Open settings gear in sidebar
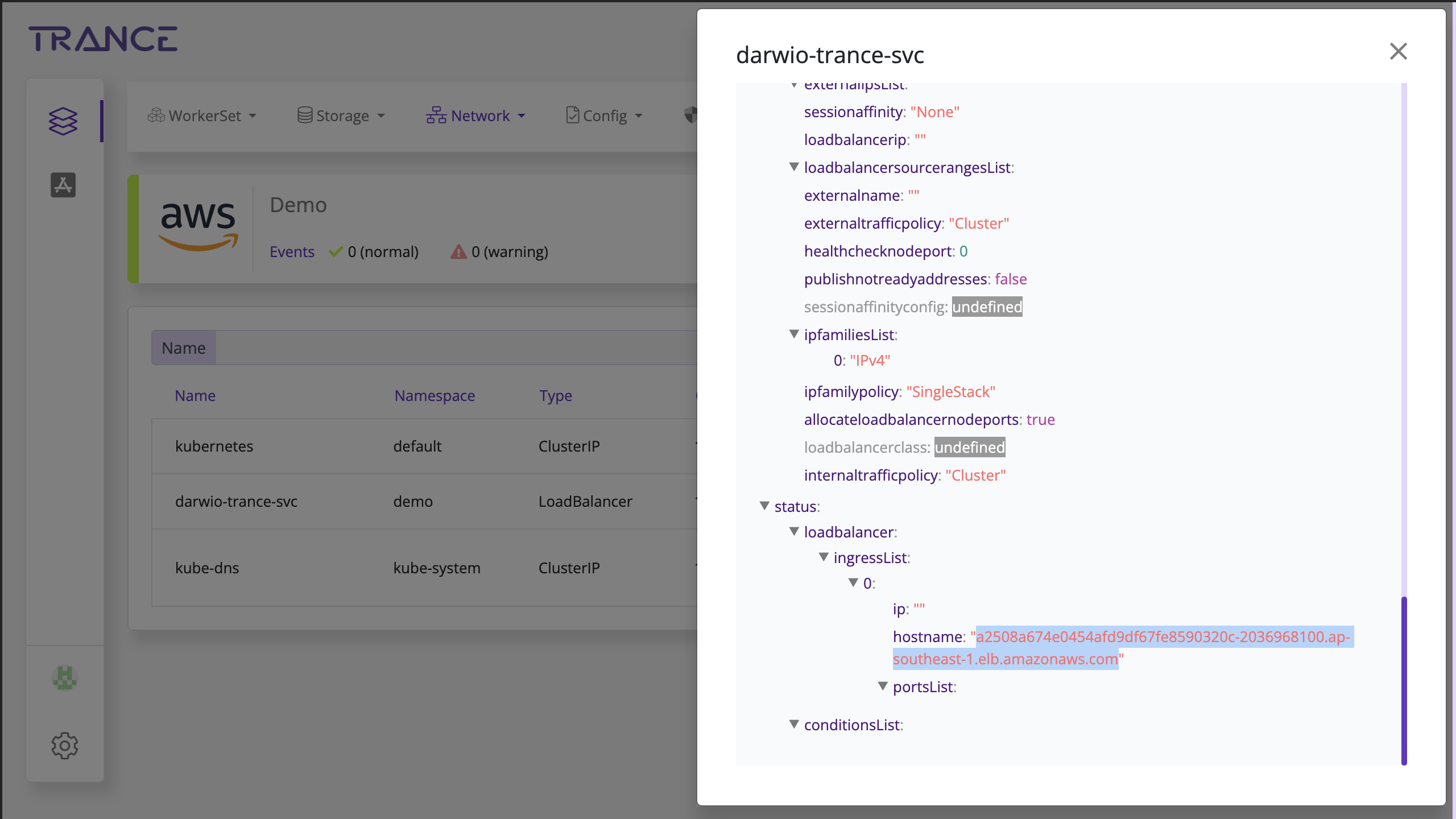The width and height of the screenshot is (1456, 819). click(x=64, y=745)
